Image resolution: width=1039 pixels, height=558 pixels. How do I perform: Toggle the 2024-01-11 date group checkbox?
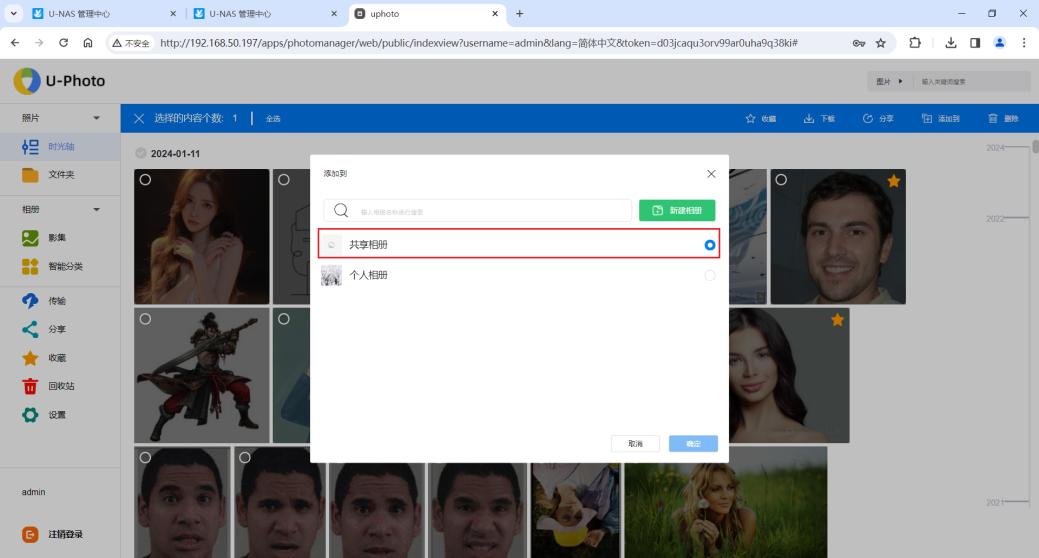[x=141, y=154]
